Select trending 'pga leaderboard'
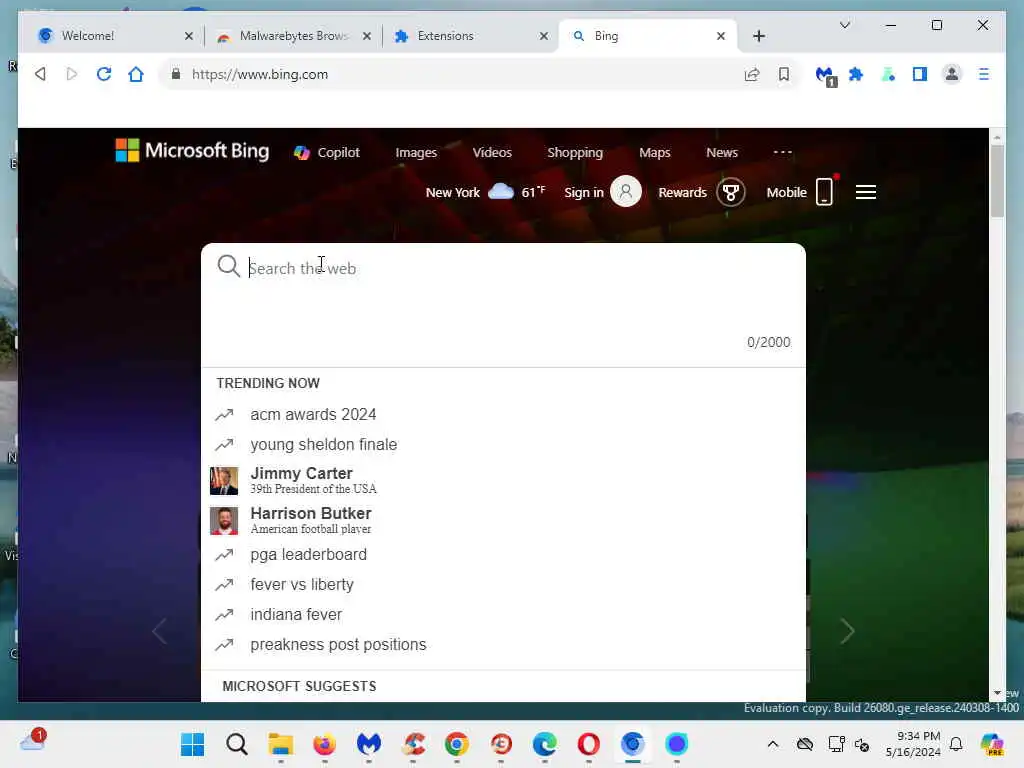Screen dimensions: 1024x768 click(503, 554)
